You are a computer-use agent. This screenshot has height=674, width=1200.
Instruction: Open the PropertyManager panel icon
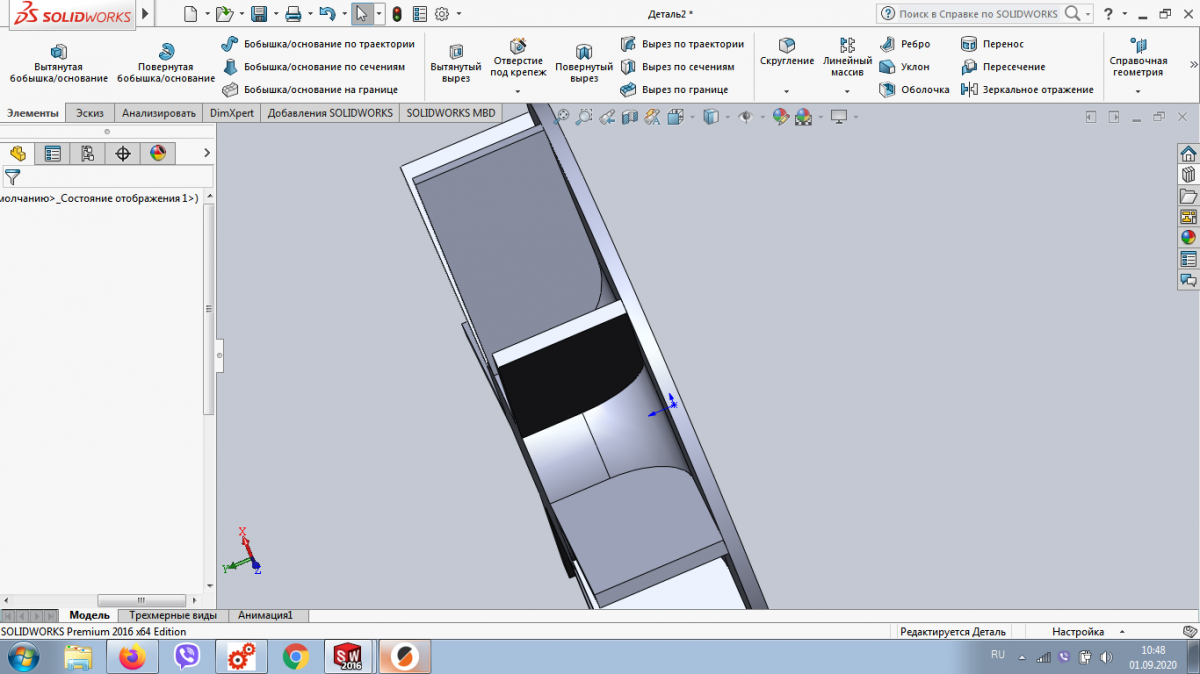coord(53,153)
